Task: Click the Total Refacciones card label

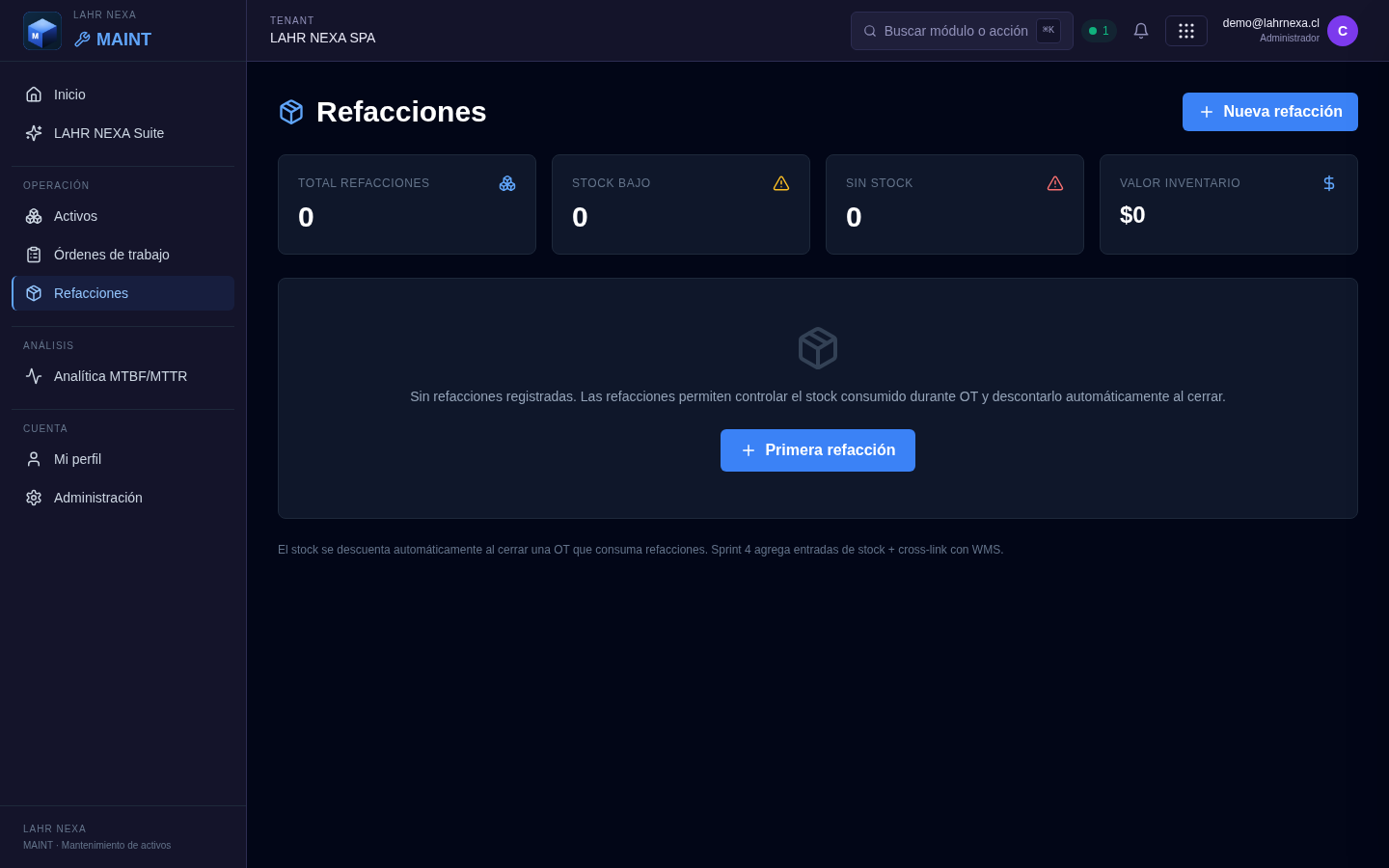Action: [364, 183]
